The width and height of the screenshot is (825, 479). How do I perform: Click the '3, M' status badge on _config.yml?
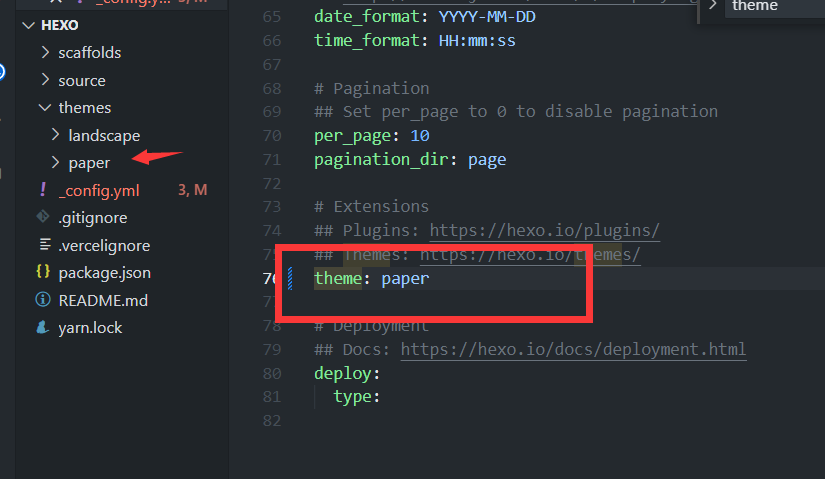(191, 190)
